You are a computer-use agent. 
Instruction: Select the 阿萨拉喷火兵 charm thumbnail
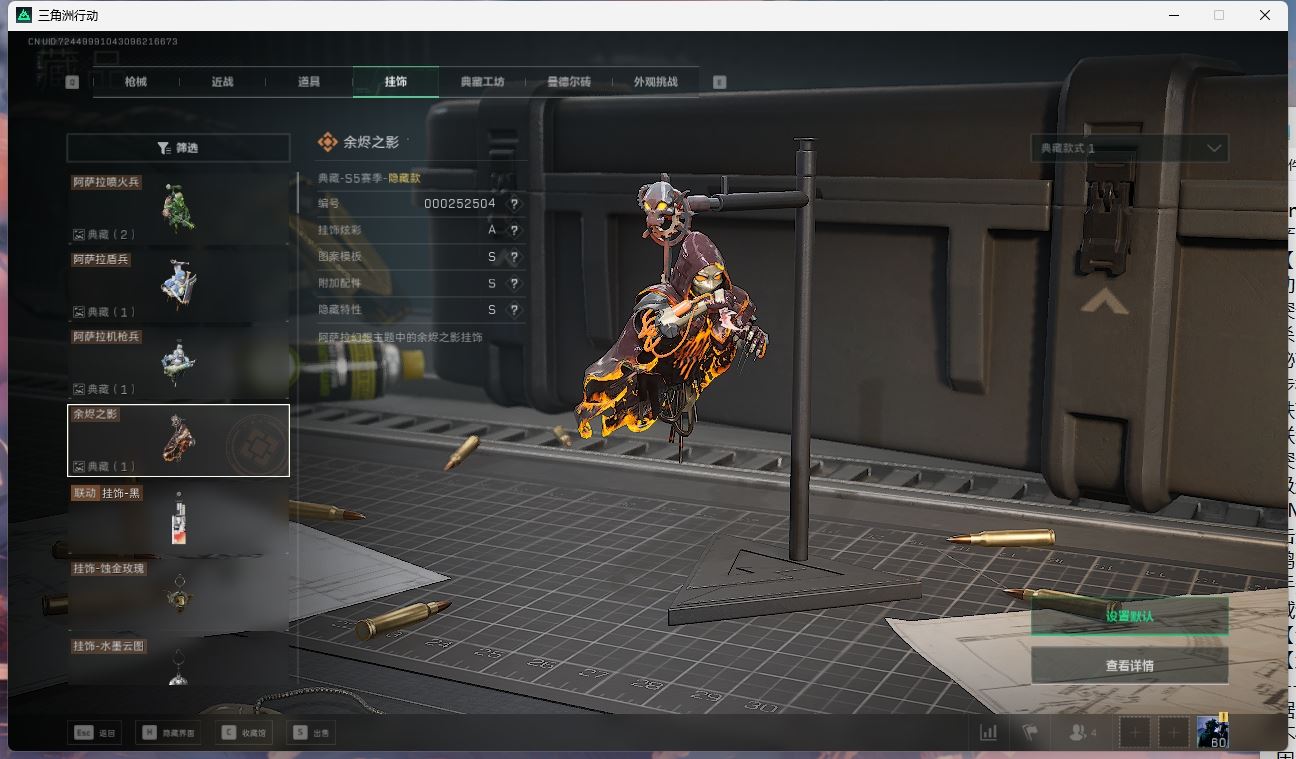click(x=178, y=208)
